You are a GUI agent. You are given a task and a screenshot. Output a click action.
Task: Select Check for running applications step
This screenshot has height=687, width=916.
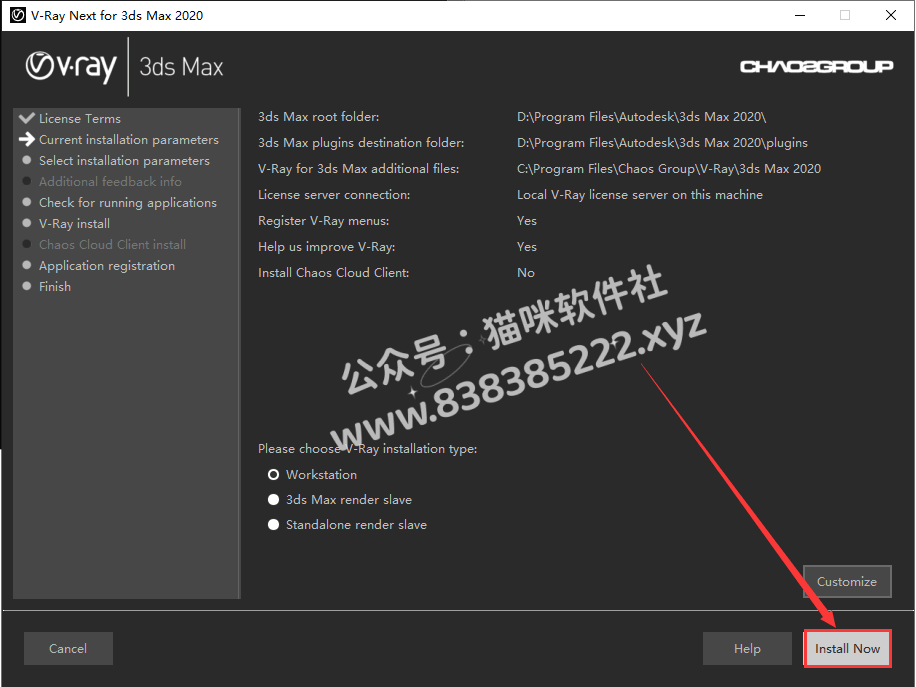click(x=127, y=203)
